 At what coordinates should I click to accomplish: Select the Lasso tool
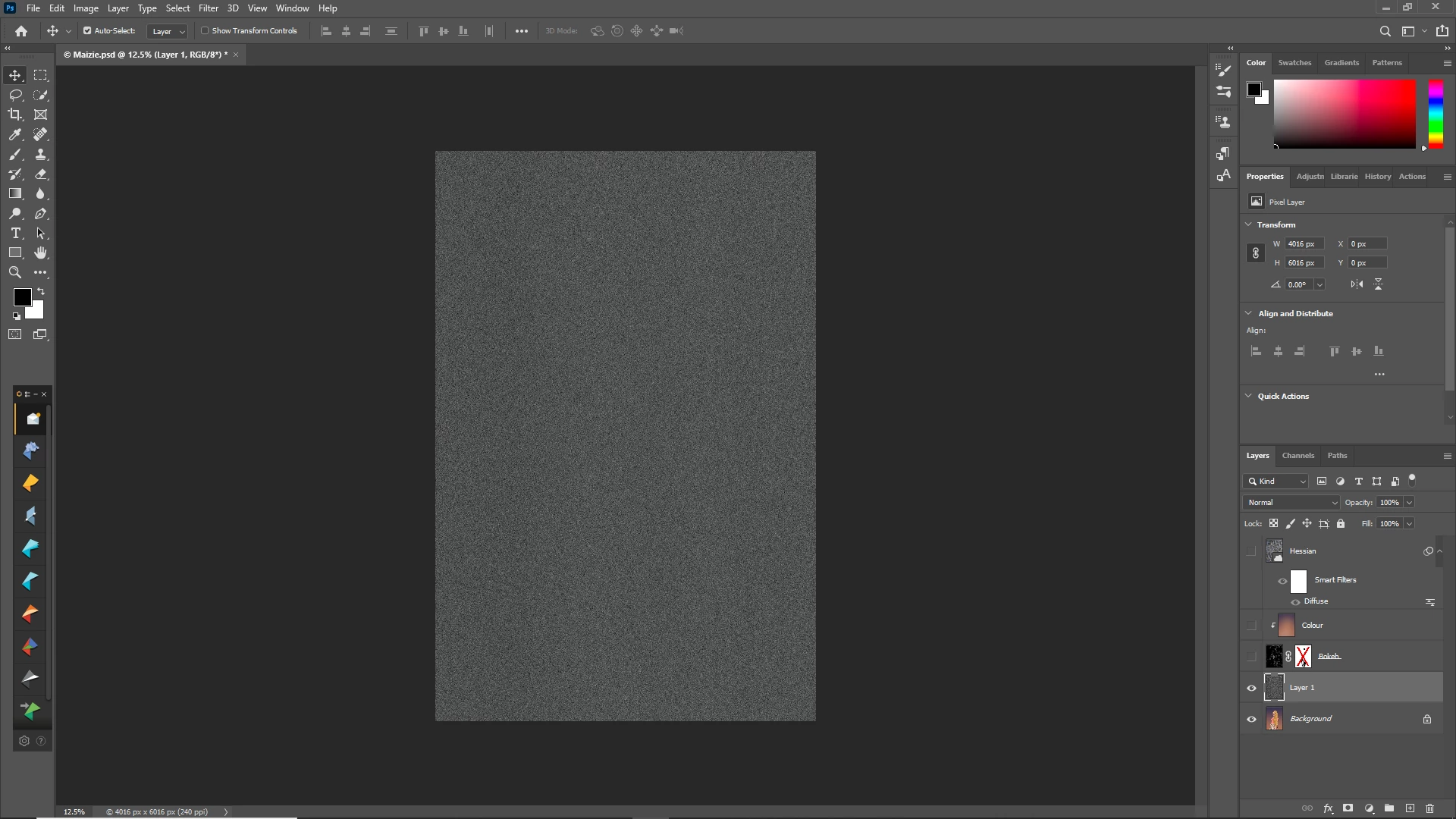15,95
